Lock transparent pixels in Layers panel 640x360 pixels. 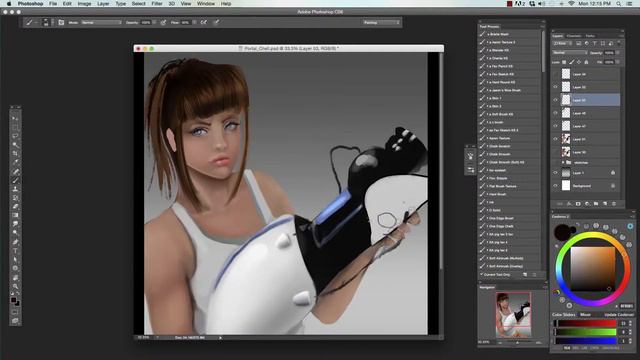point(564,62)
